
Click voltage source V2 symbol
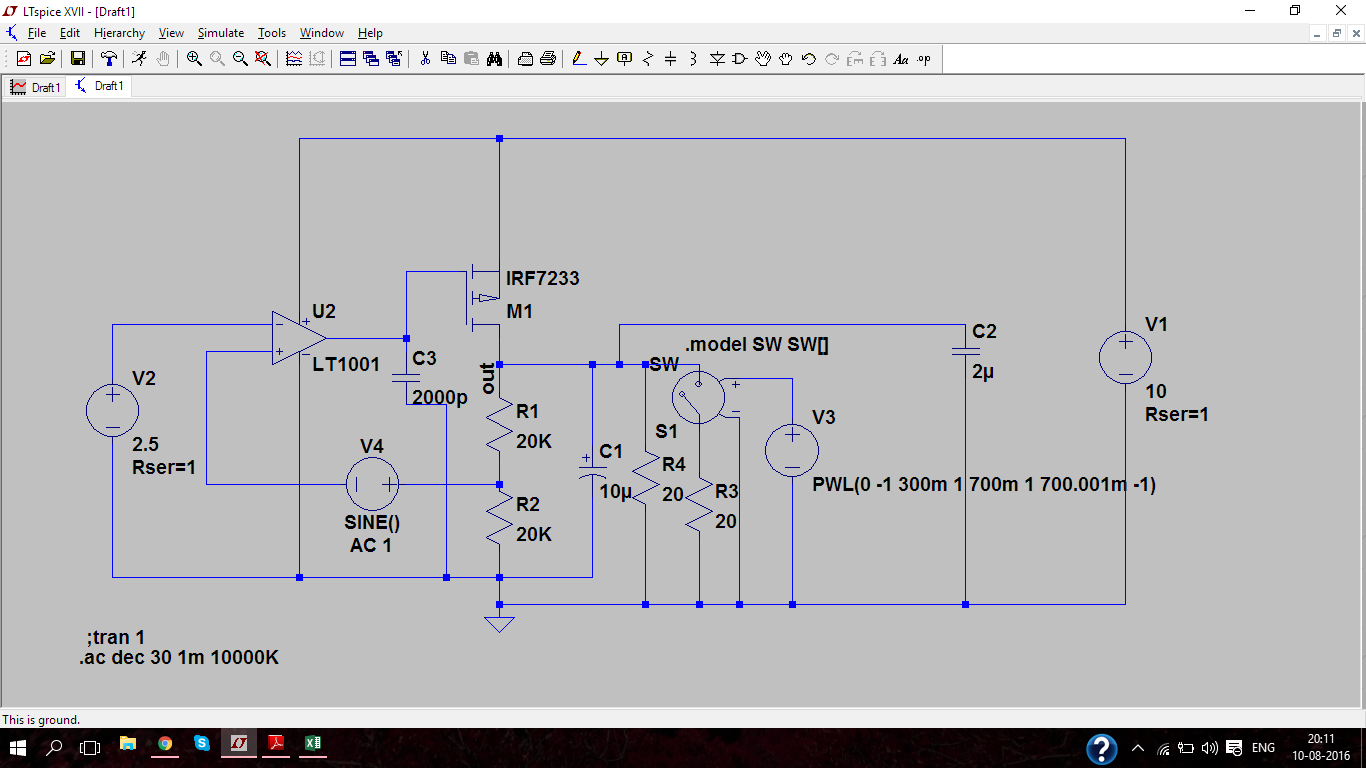(x=112, y=412)
